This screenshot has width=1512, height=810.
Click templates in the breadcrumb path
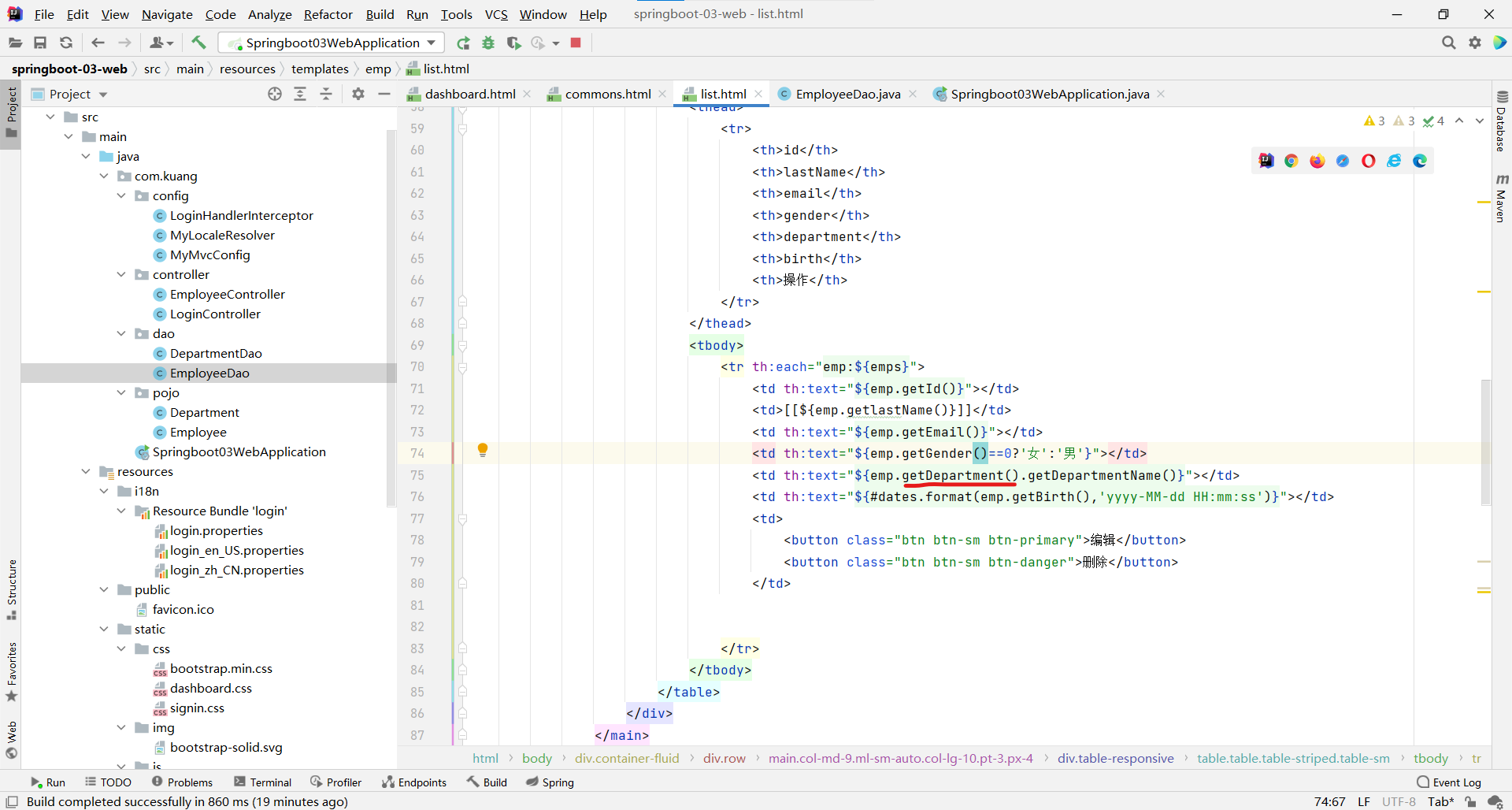320,69
